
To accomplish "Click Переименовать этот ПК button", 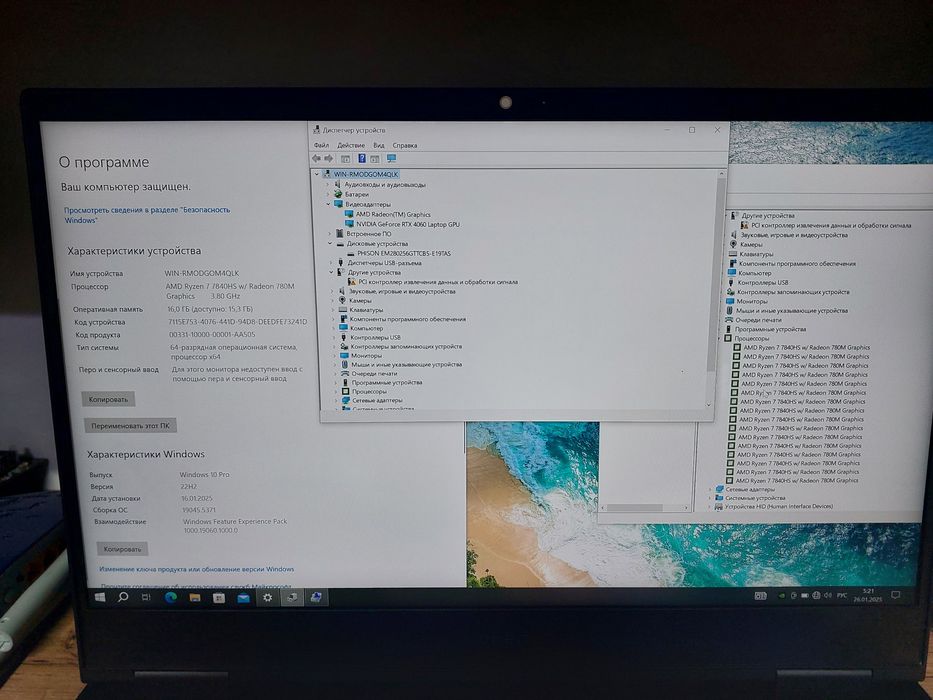I will 131,426.
